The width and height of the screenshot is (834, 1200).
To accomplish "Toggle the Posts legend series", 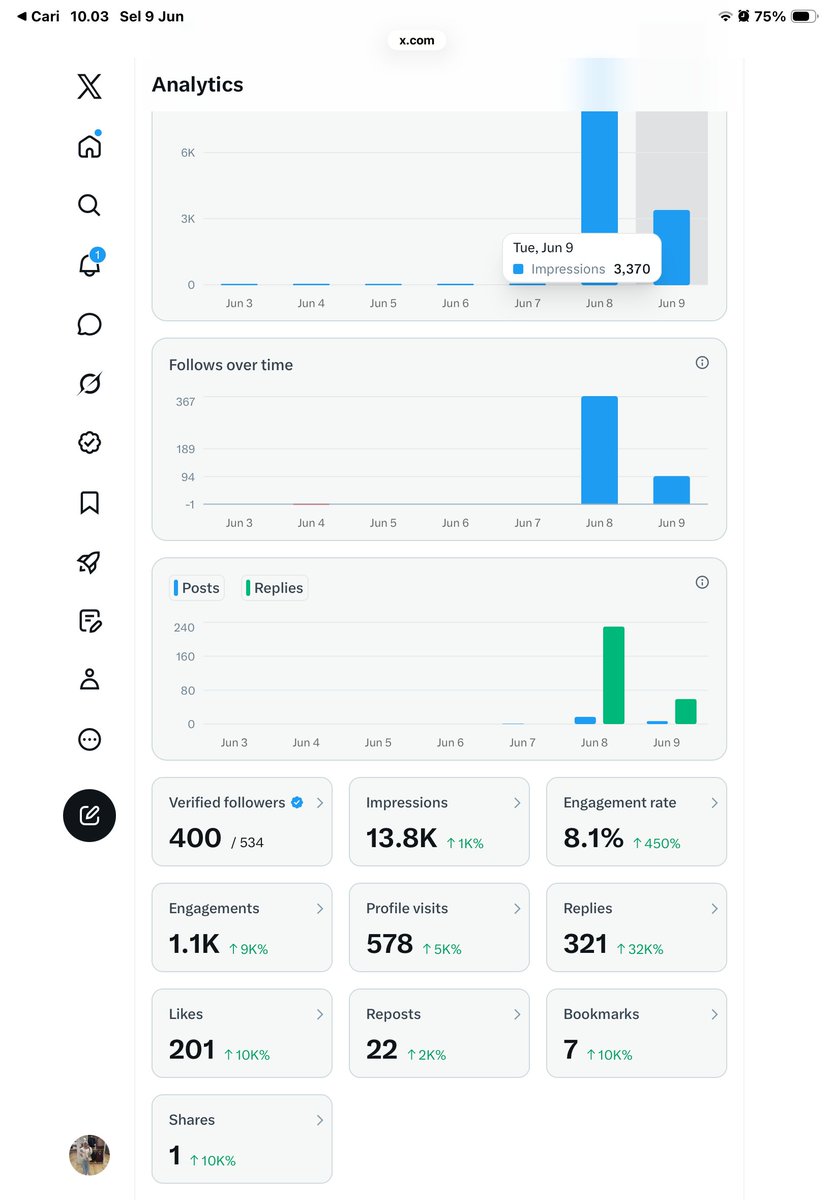I will point(196,588).
